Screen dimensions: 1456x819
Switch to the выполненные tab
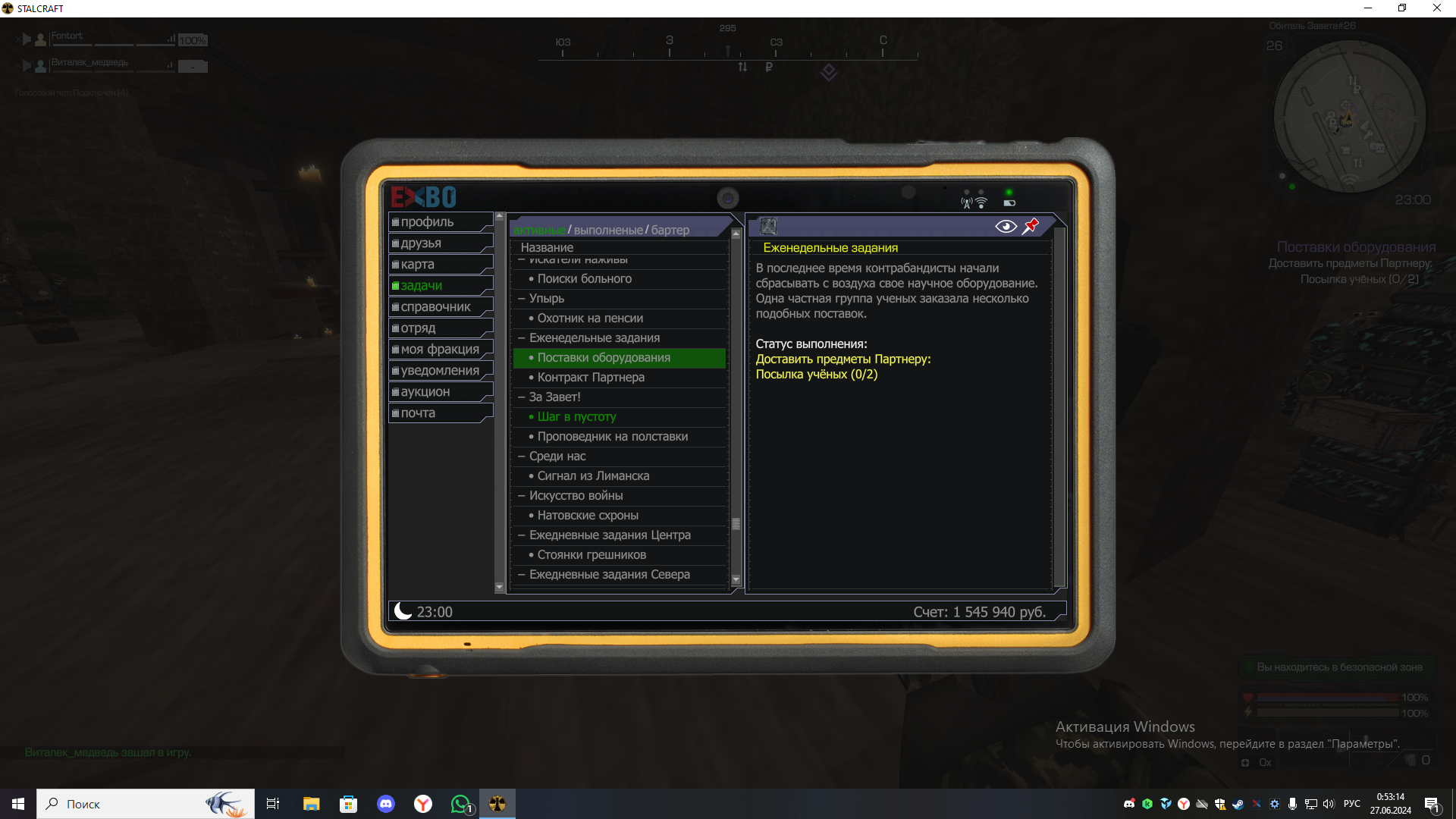coord(608,230)
